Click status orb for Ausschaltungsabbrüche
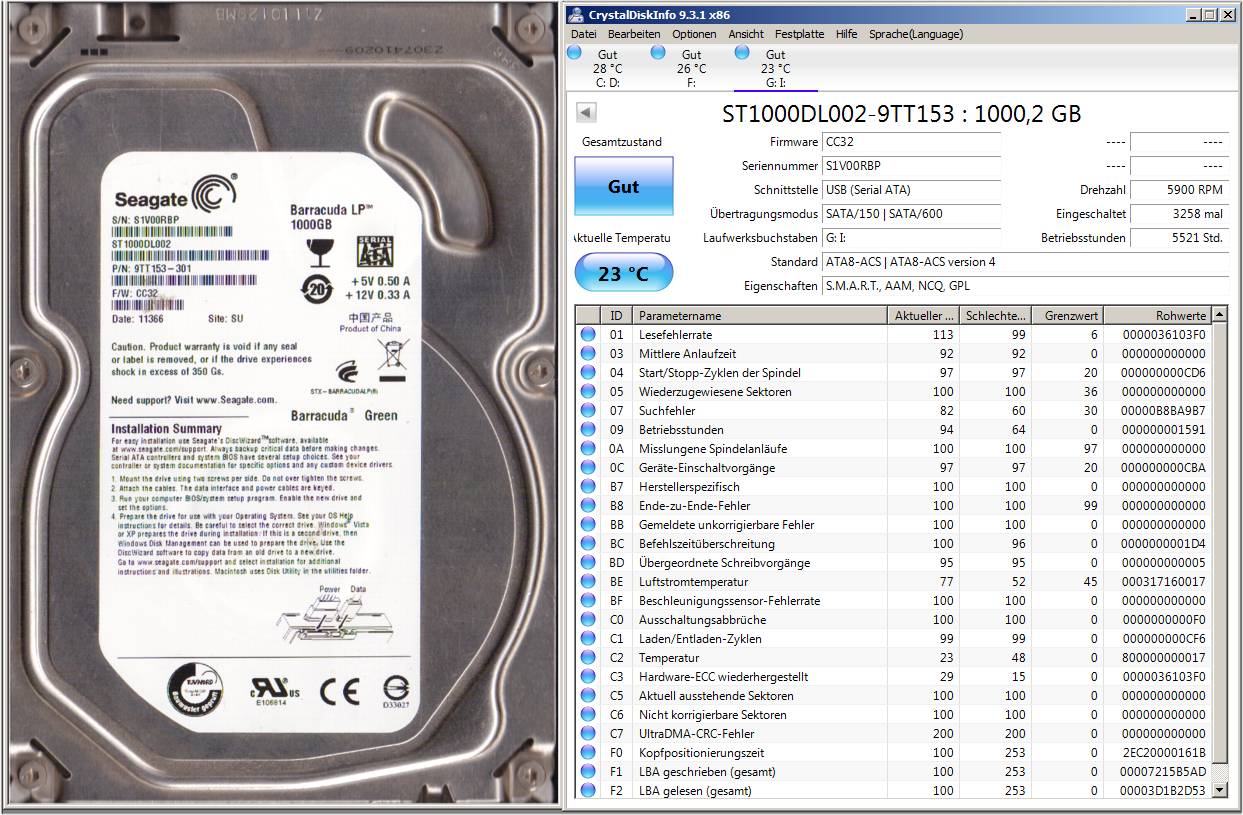The height and width of the screenshot is (815, 1243). [588, 619]
